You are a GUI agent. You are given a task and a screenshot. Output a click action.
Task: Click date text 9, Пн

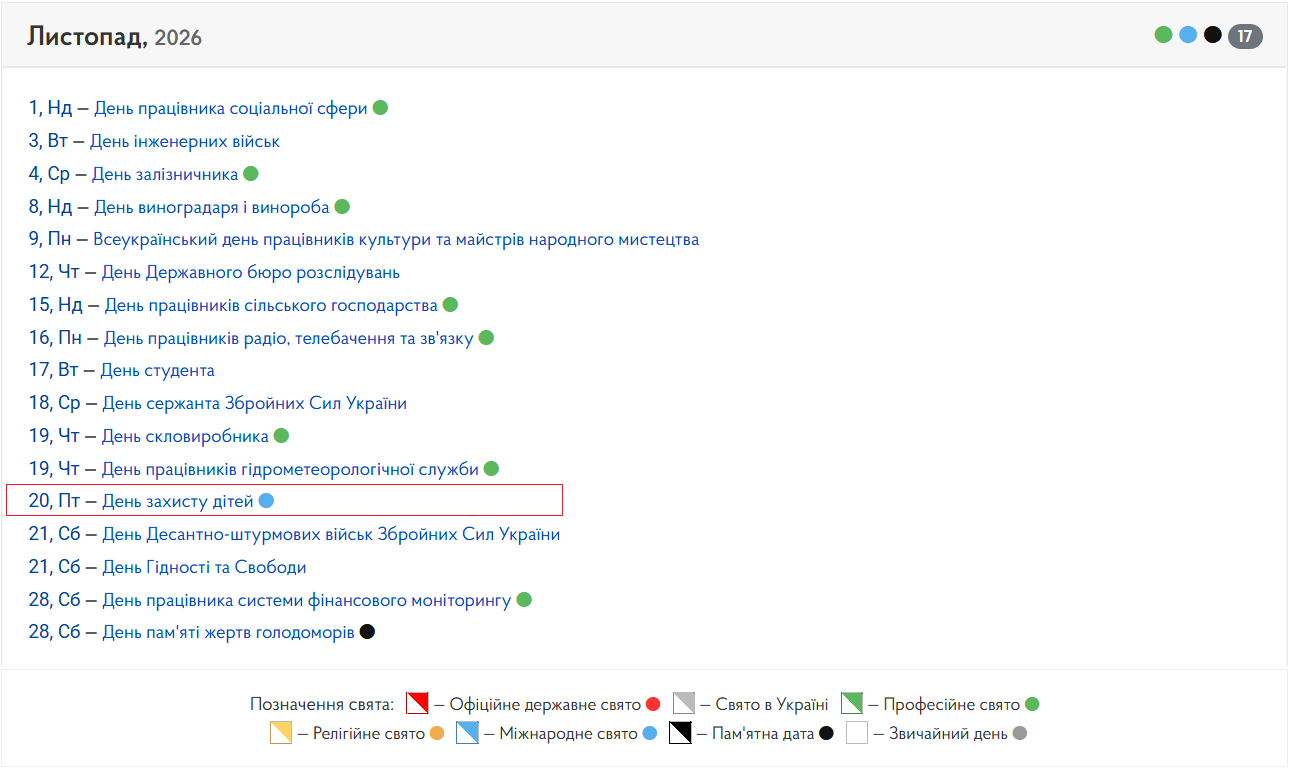pos(50,240)
